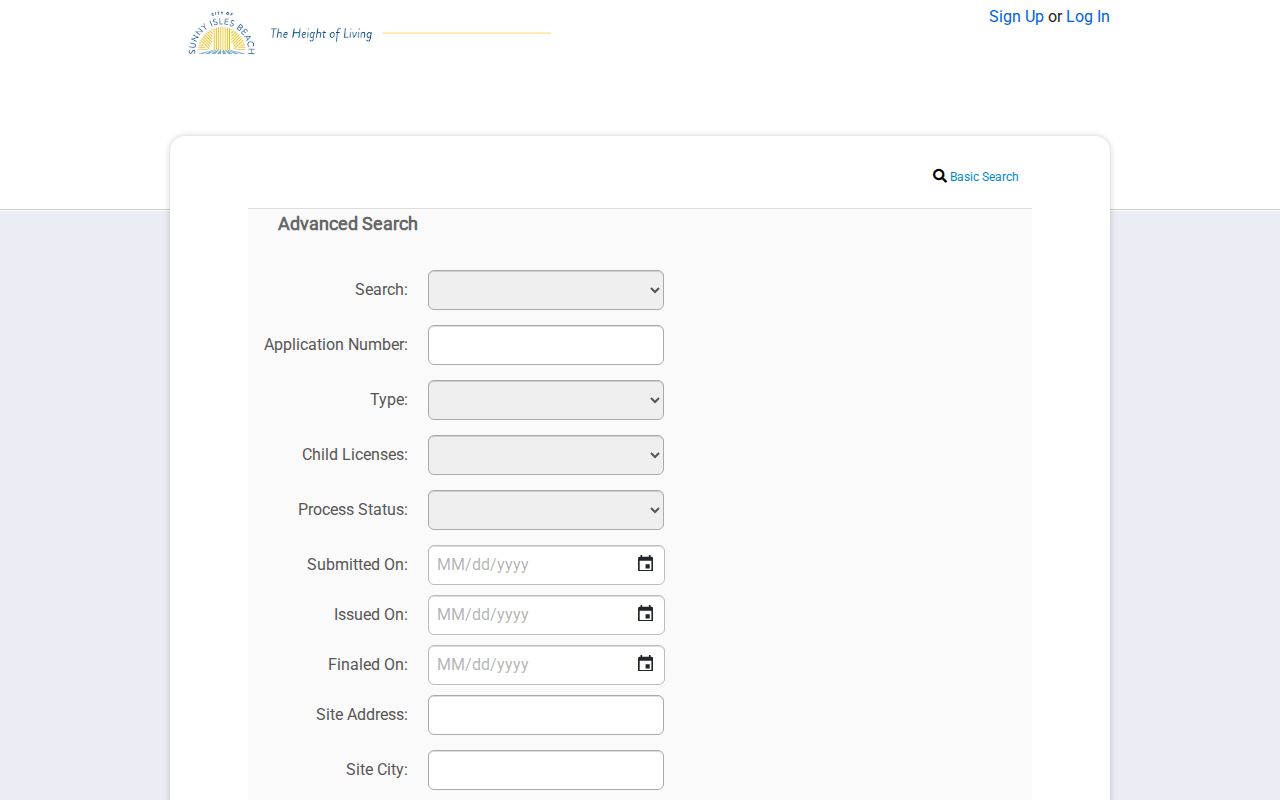The image size is (1280, 800).
Task: Click the Sign Up link
Action: click(x=1016, y=16)
